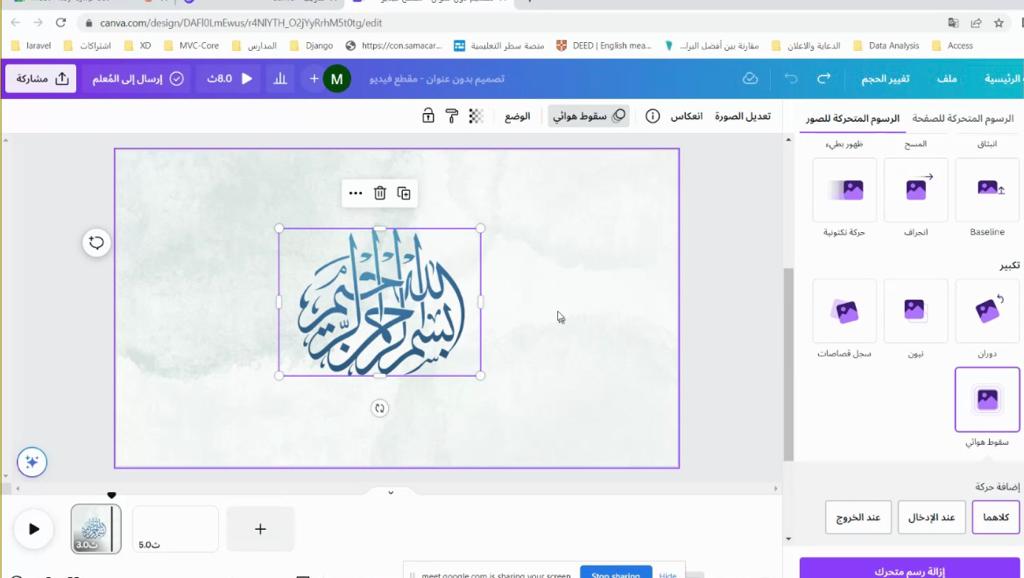
Task: Click سقوط هوائي animation button in toolbar
Action: pyautogui.click(x=588, y=116)
